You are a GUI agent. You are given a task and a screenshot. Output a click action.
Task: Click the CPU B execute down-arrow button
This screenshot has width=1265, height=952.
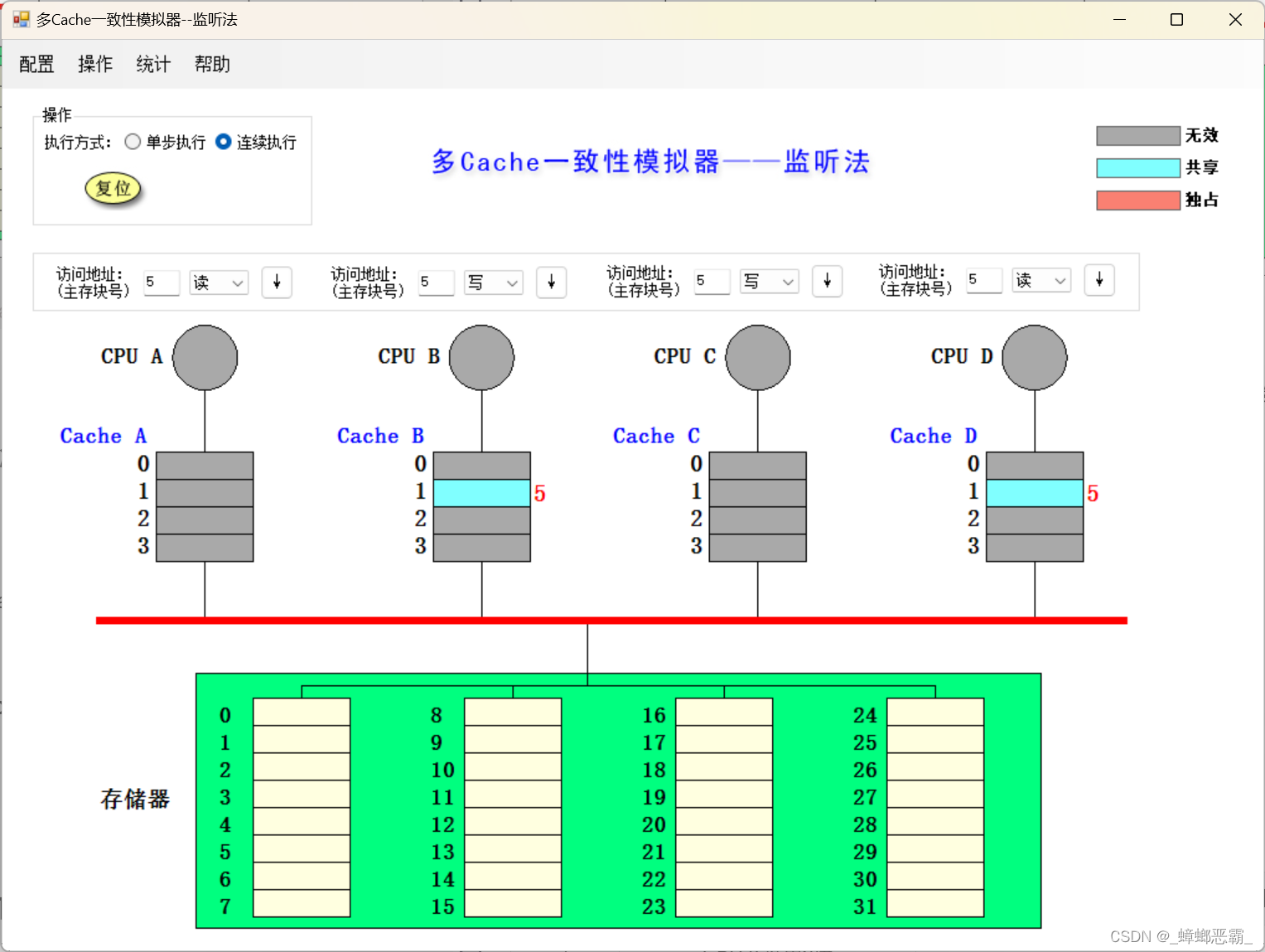click(551, 283)
